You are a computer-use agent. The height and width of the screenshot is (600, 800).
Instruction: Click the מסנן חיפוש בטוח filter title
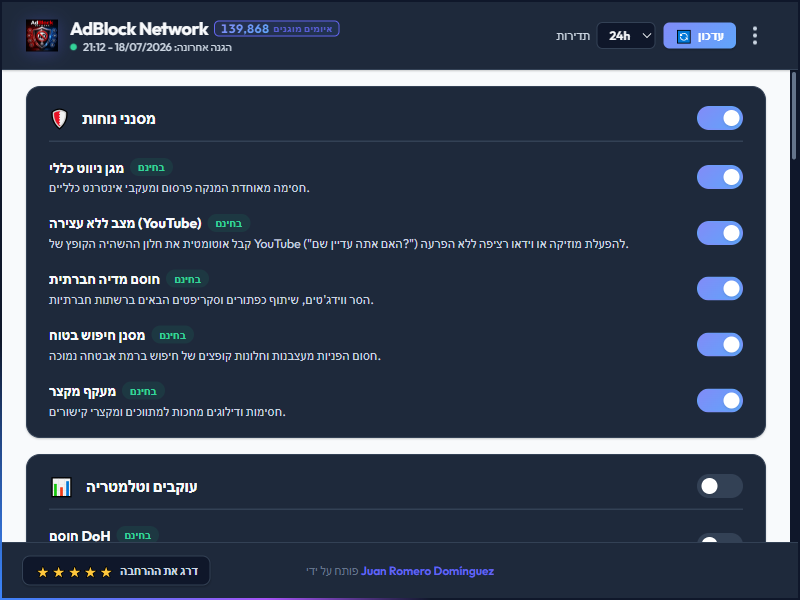click(97, 335)
